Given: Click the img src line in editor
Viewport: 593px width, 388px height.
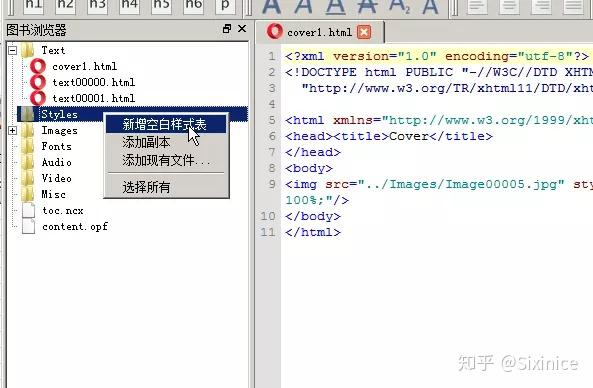Looking at the screenshot, I should 439,184.
